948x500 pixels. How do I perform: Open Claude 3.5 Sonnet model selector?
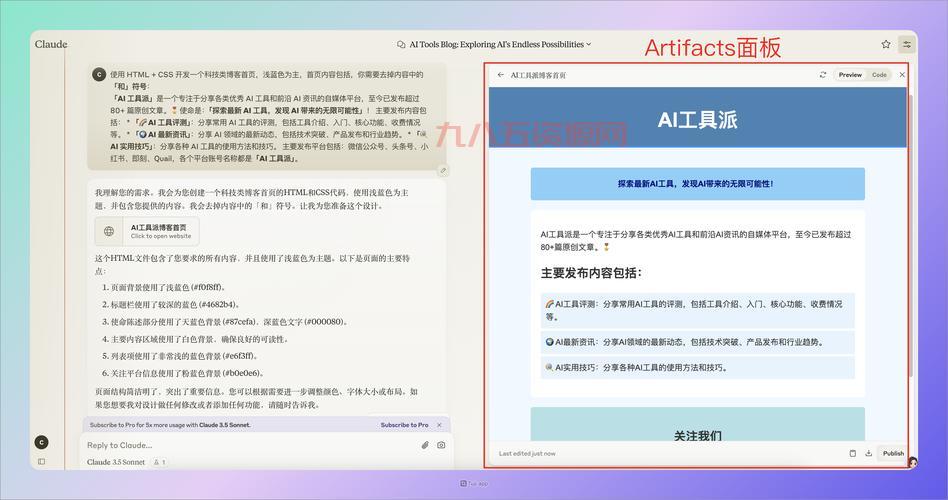(x=116, y=462)
